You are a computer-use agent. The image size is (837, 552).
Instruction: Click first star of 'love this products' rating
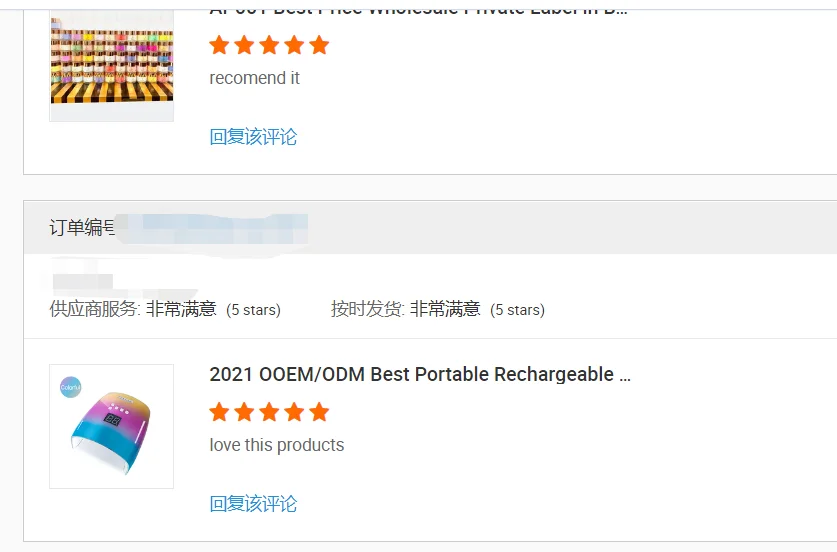219,412
